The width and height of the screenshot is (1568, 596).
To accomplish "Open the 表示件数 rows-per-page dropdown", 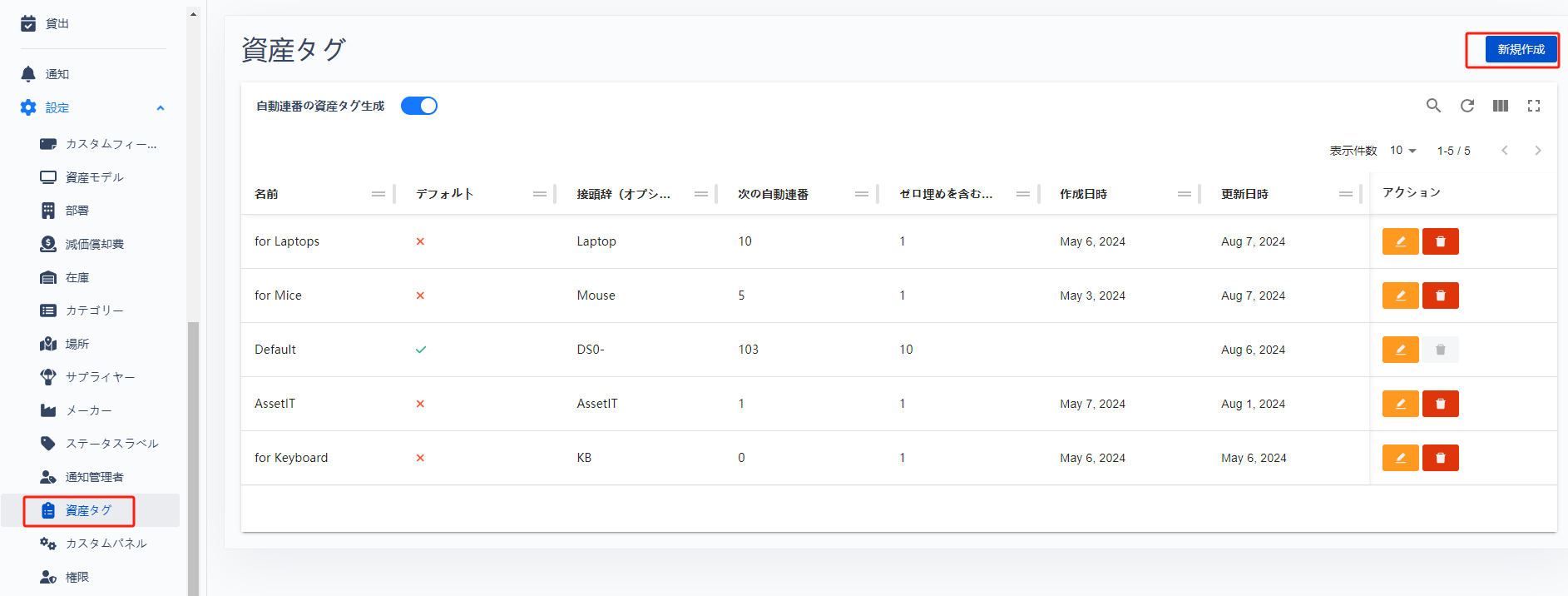I will point(1402,151).
